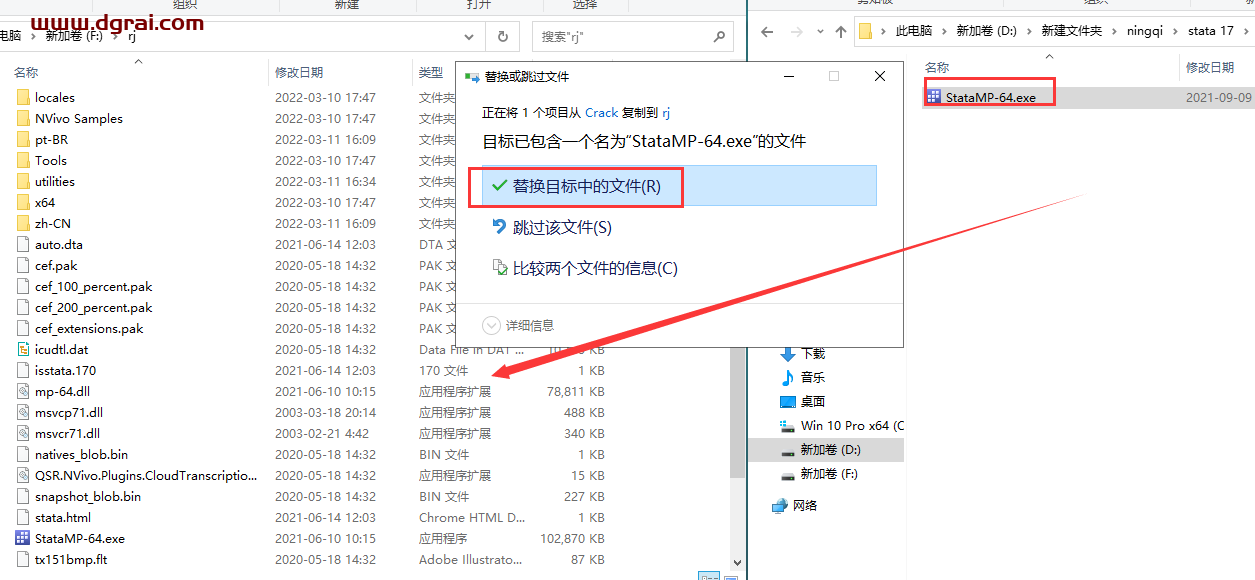Click the up-one-level arrow in the right window
The image size is (1255, 580).
pyautogui.click(x=841, y=31)
